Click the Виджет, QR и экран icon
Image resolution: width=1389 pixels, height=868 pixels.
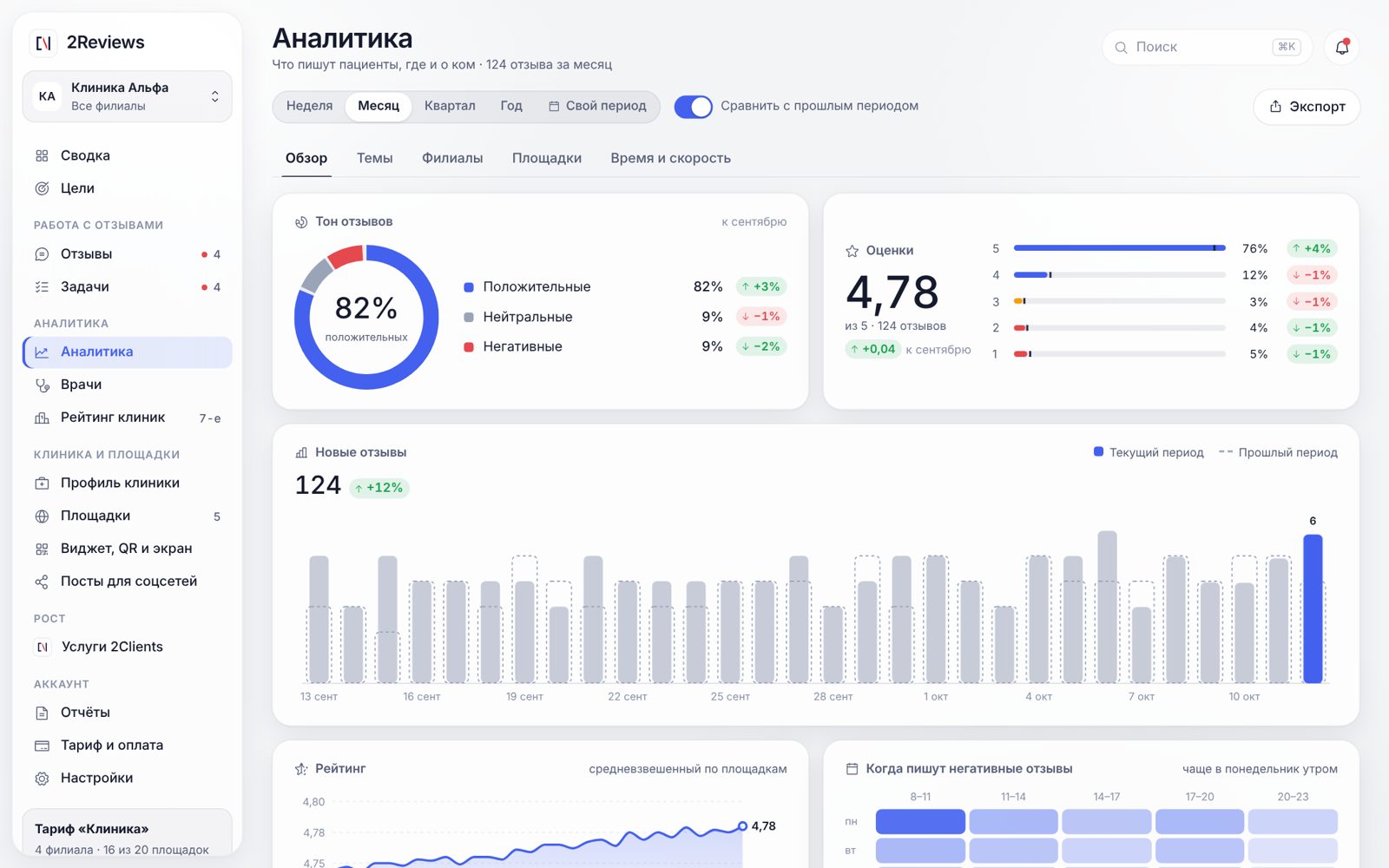point(42,549)
